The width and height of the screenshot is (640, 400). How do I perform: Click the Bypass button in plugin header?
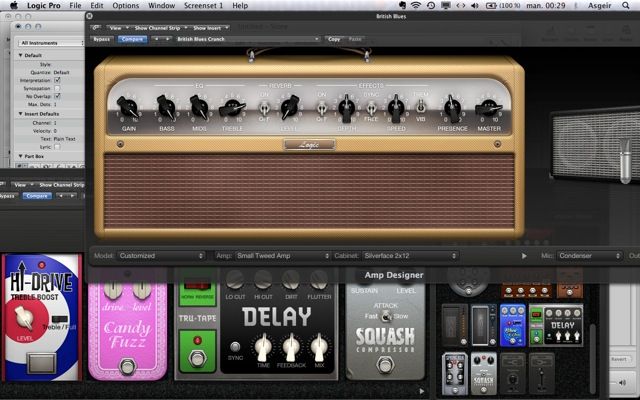point(101,39)
